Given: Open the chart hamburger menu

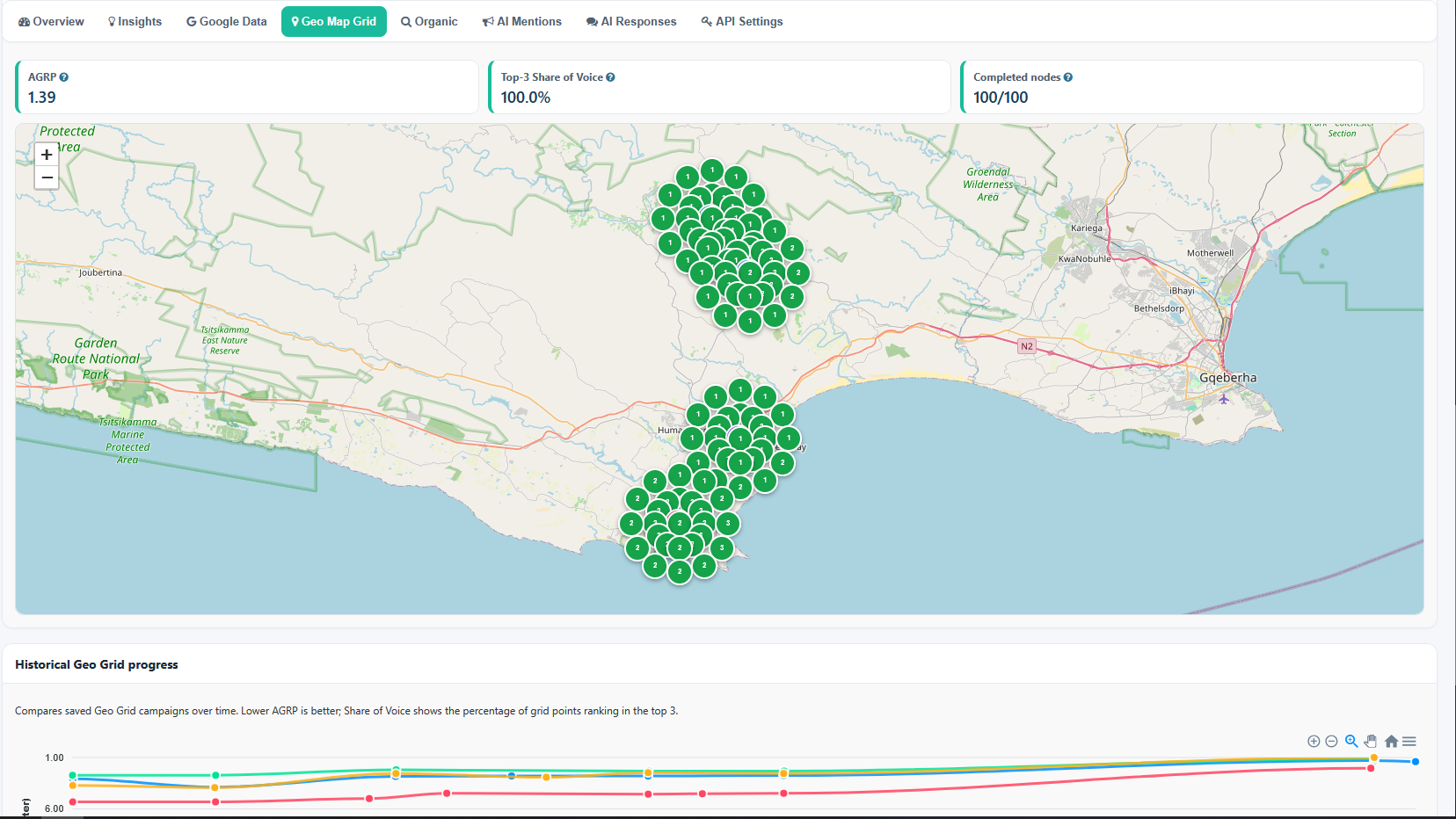Looking at the screenshot, I should [x=1409, y=742].
